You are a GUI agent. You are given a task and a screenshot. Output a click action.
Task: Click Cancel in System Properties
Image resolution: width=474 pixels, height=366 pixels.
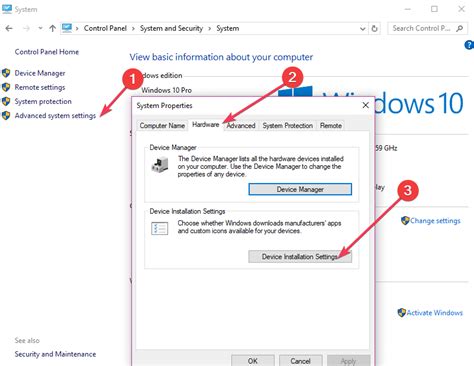click(x=300, y=361)
